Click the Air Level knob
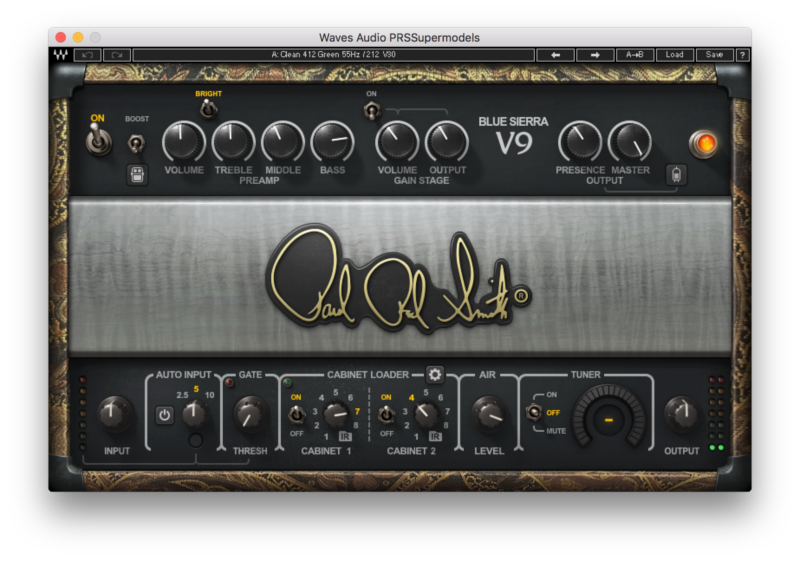Viewport: 800px width, 561px height. tap(489, 414)
